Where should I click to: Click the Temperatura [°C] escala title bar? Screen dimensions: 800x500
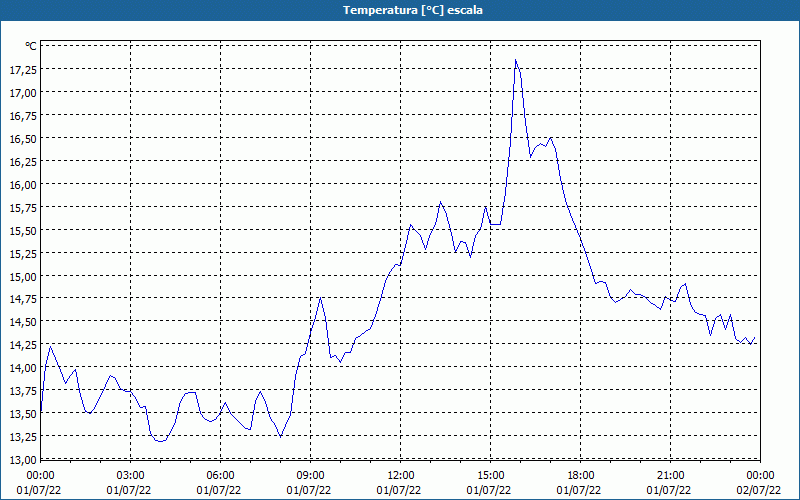(x=400, y=10)
